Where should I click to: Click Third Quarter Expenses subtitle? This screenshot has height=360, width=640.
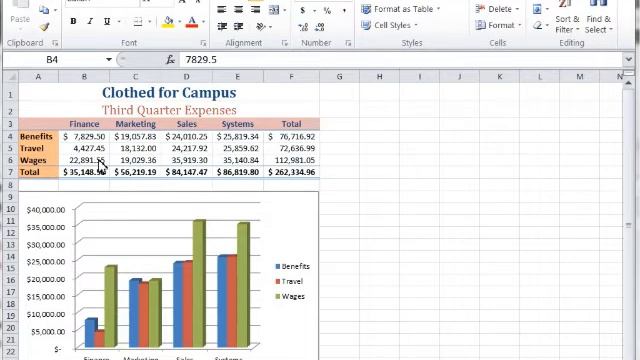tap(169, 110)
